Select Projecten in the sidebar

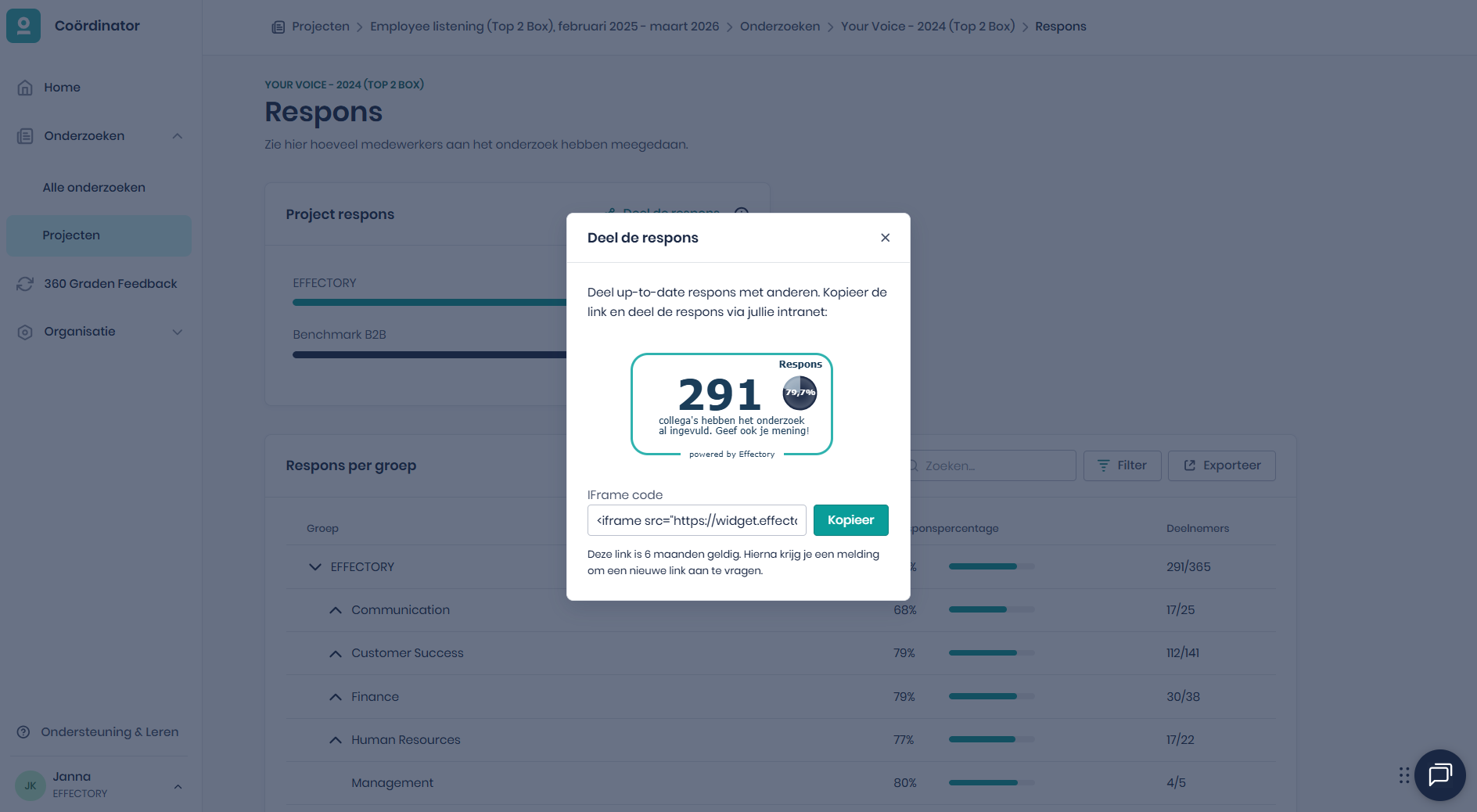71,235
